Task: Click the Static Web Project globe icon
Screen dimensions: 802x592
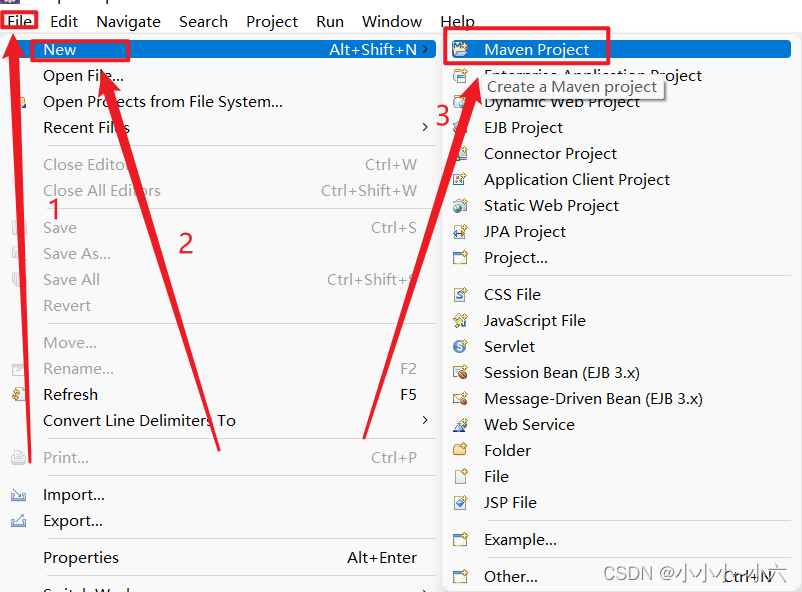Action: pos(460,206)
